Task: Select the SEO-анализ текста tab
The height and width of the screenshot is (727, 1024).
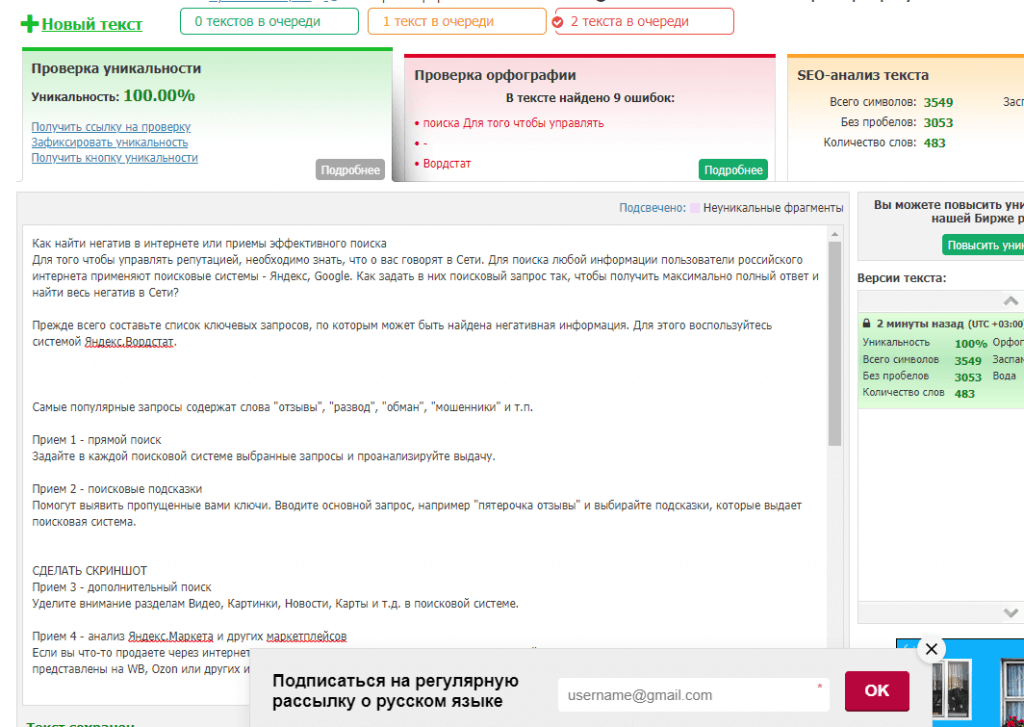Action: 863,75
